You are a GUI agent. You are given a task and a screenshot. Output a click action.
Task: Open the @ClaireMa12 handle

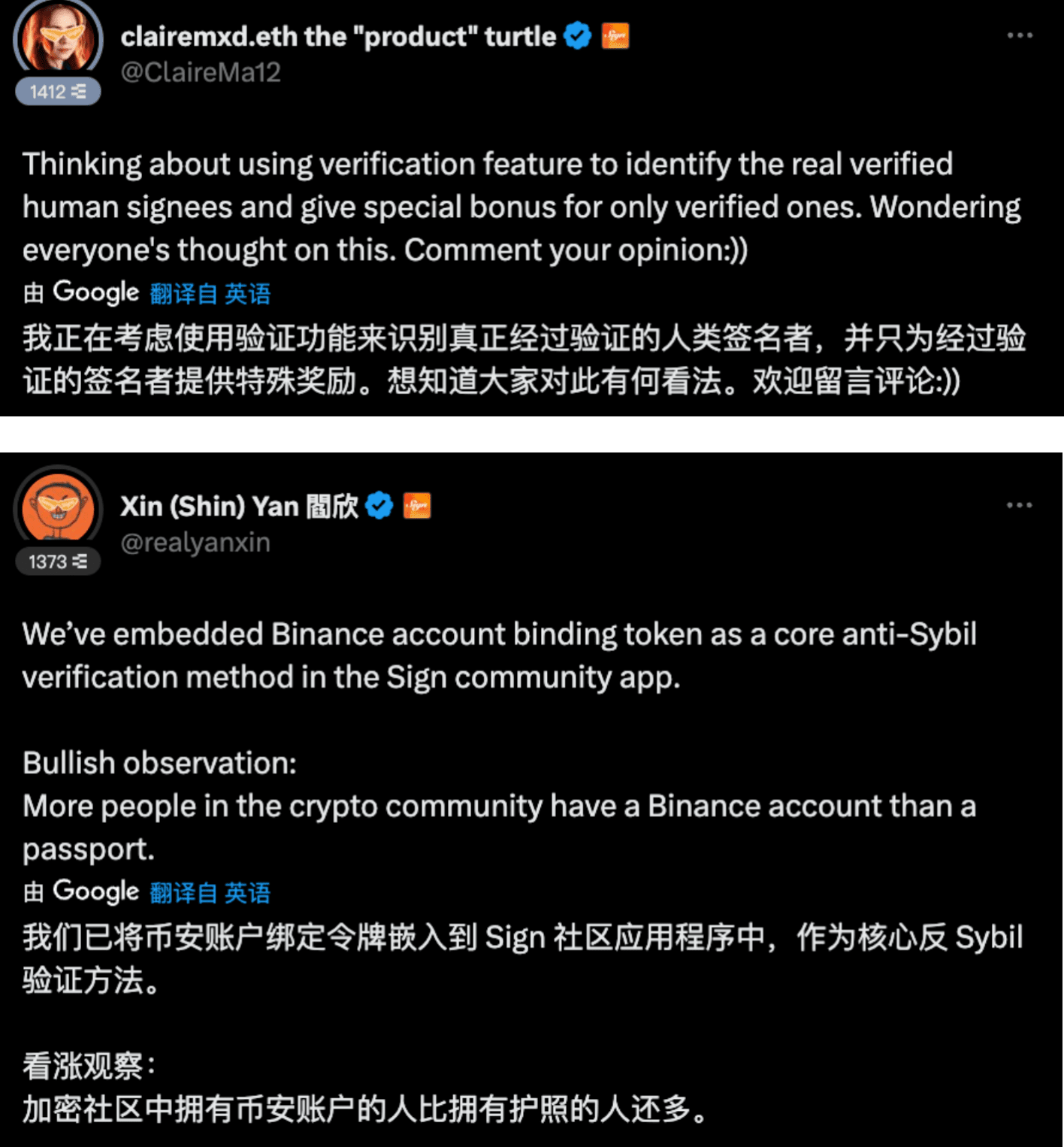[x=201, y=73]
